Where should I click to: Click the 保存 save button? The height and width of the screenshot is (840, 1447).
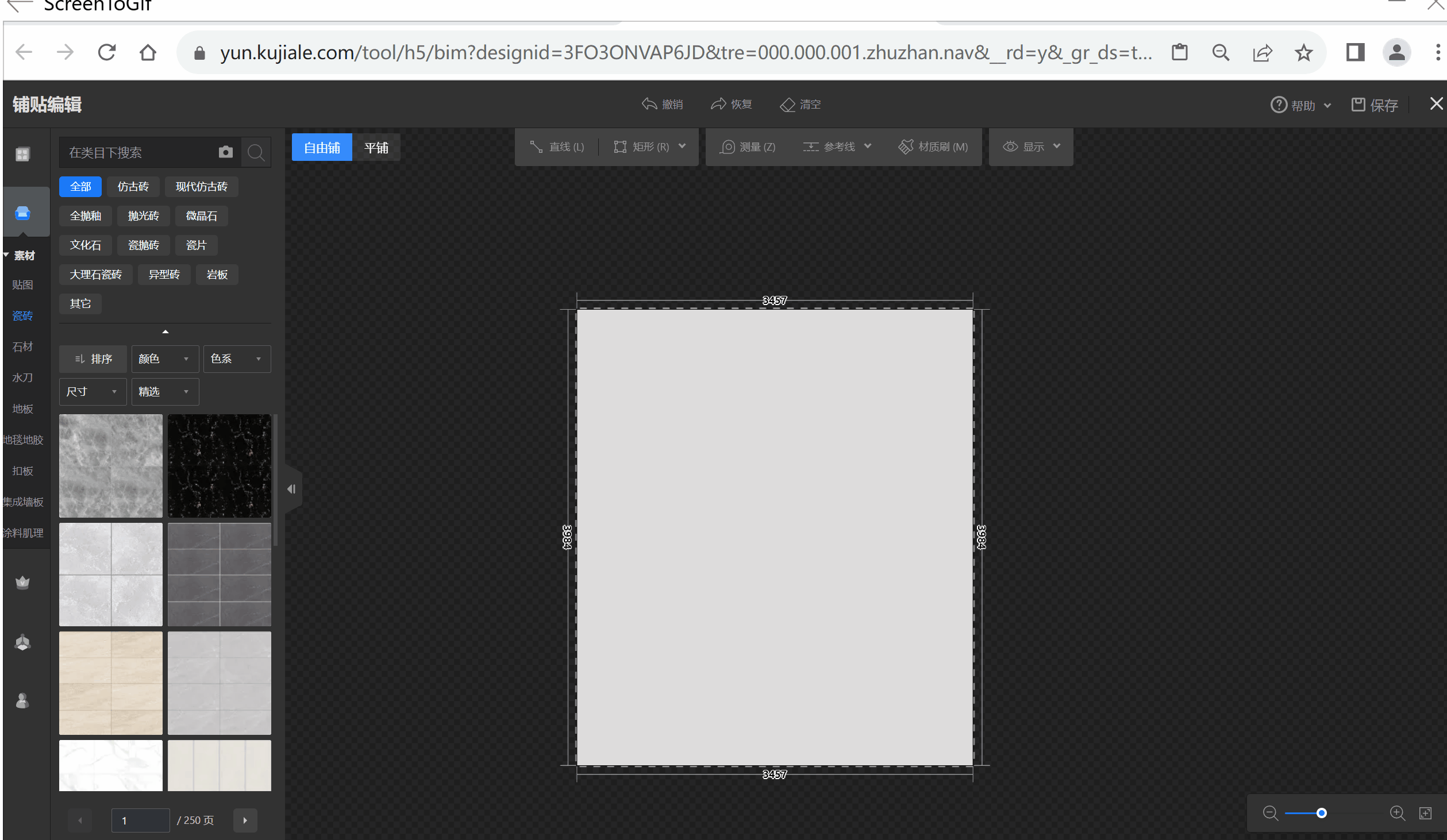point(1375,105)
